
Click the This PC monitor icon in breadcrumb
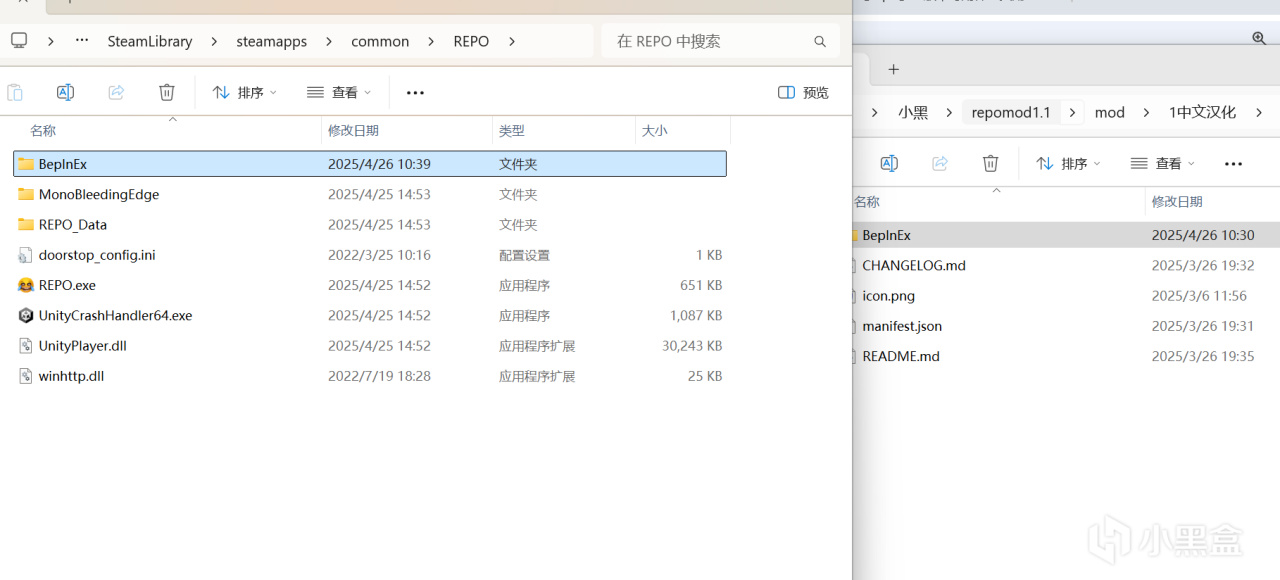click(19, 41)
